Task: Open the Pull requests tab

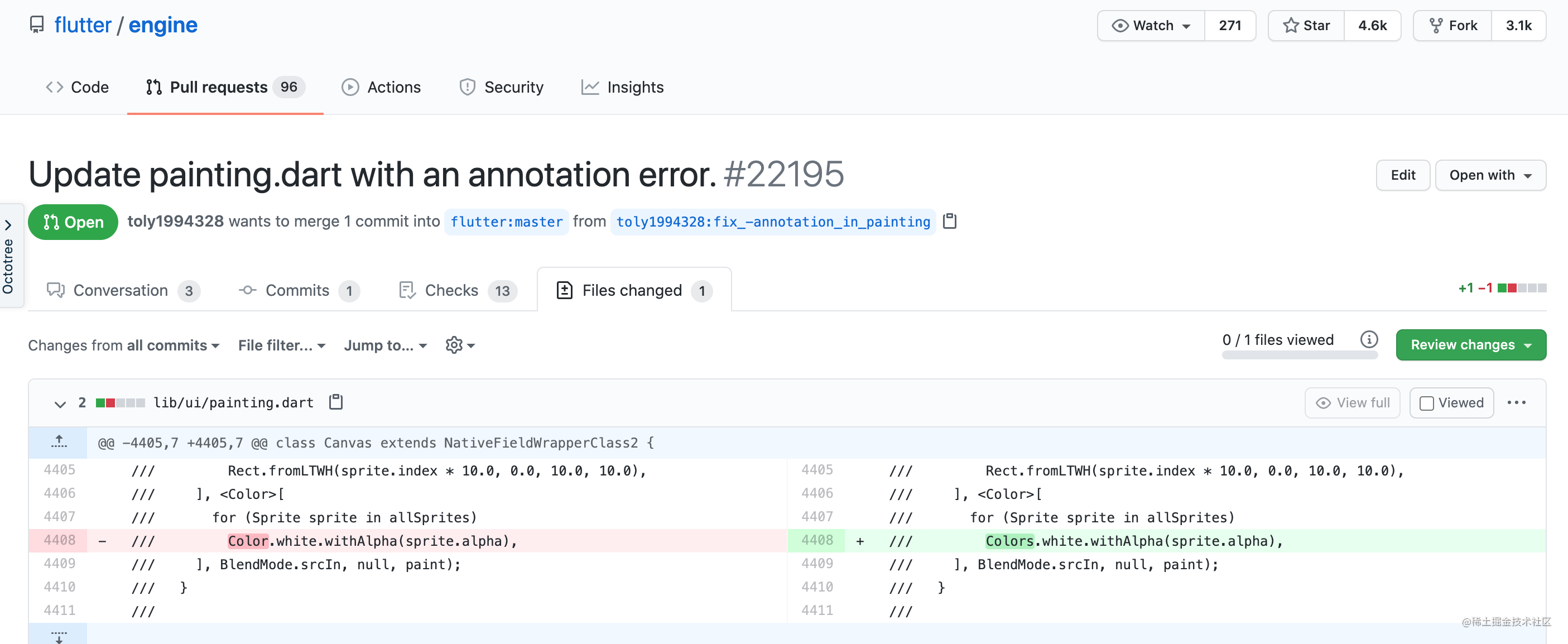Action: [225, 87]
